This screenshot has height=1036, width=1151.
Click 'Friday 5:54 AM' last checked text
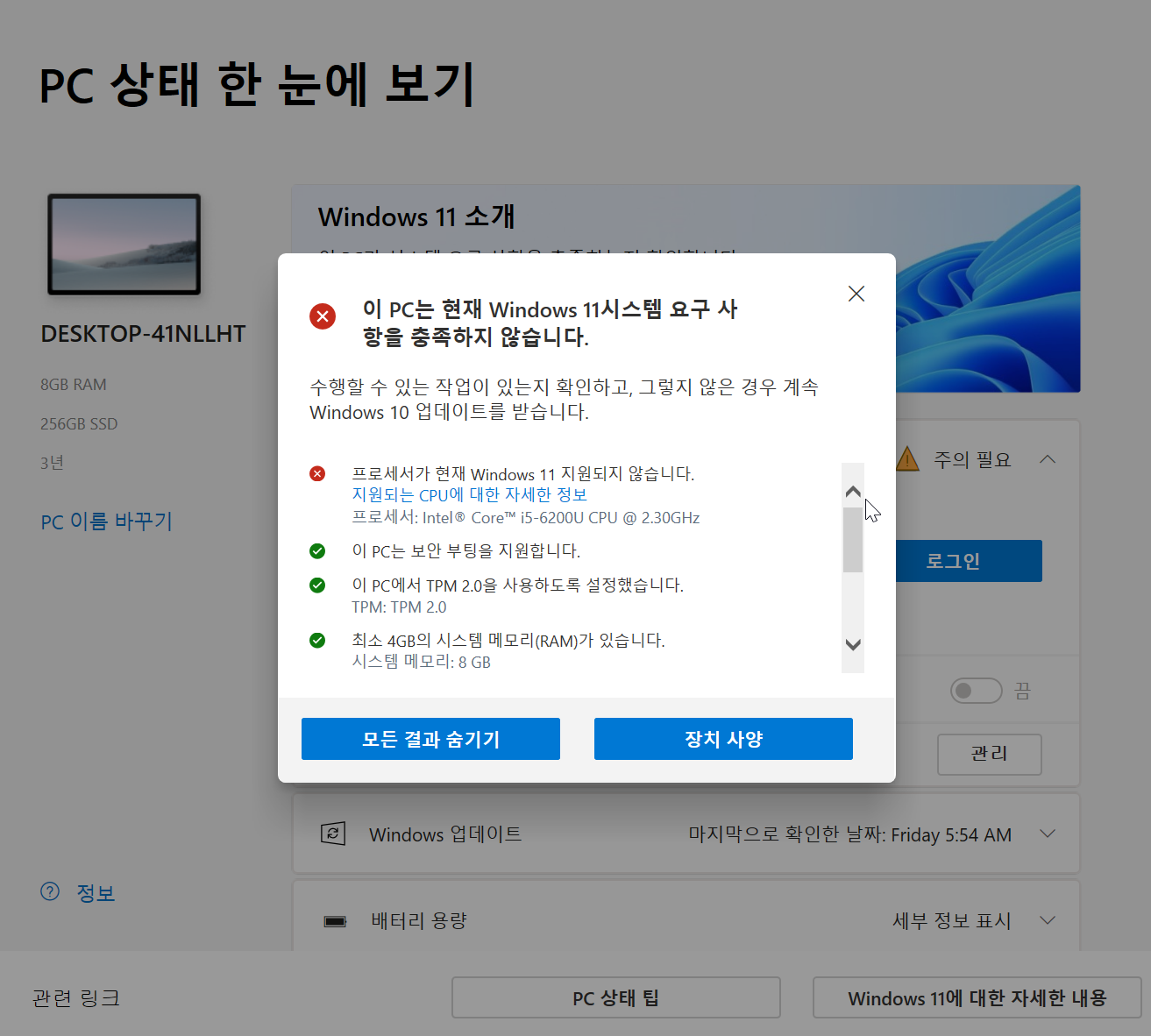(951, 835)
